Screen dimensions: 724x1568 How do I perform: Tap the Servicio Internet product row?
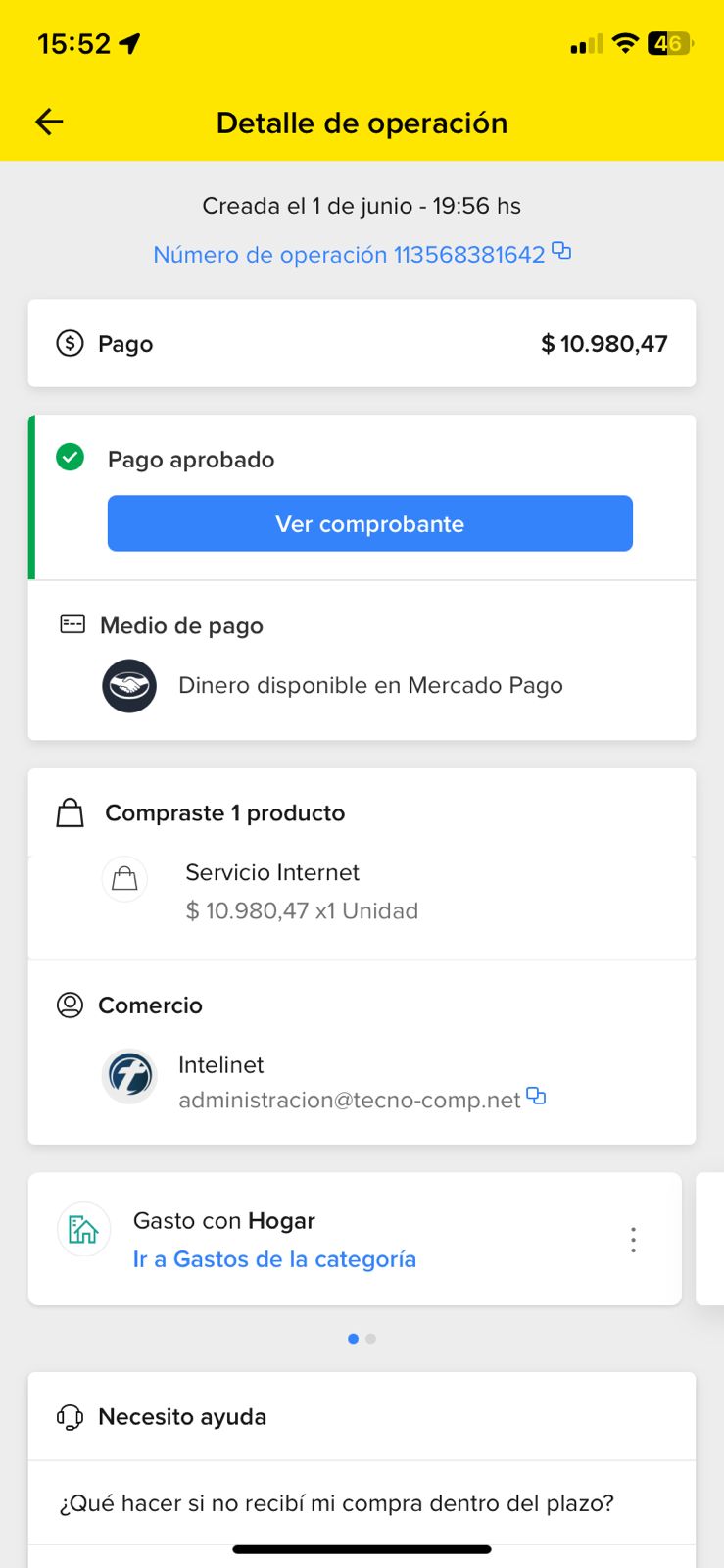click(302, 892)
